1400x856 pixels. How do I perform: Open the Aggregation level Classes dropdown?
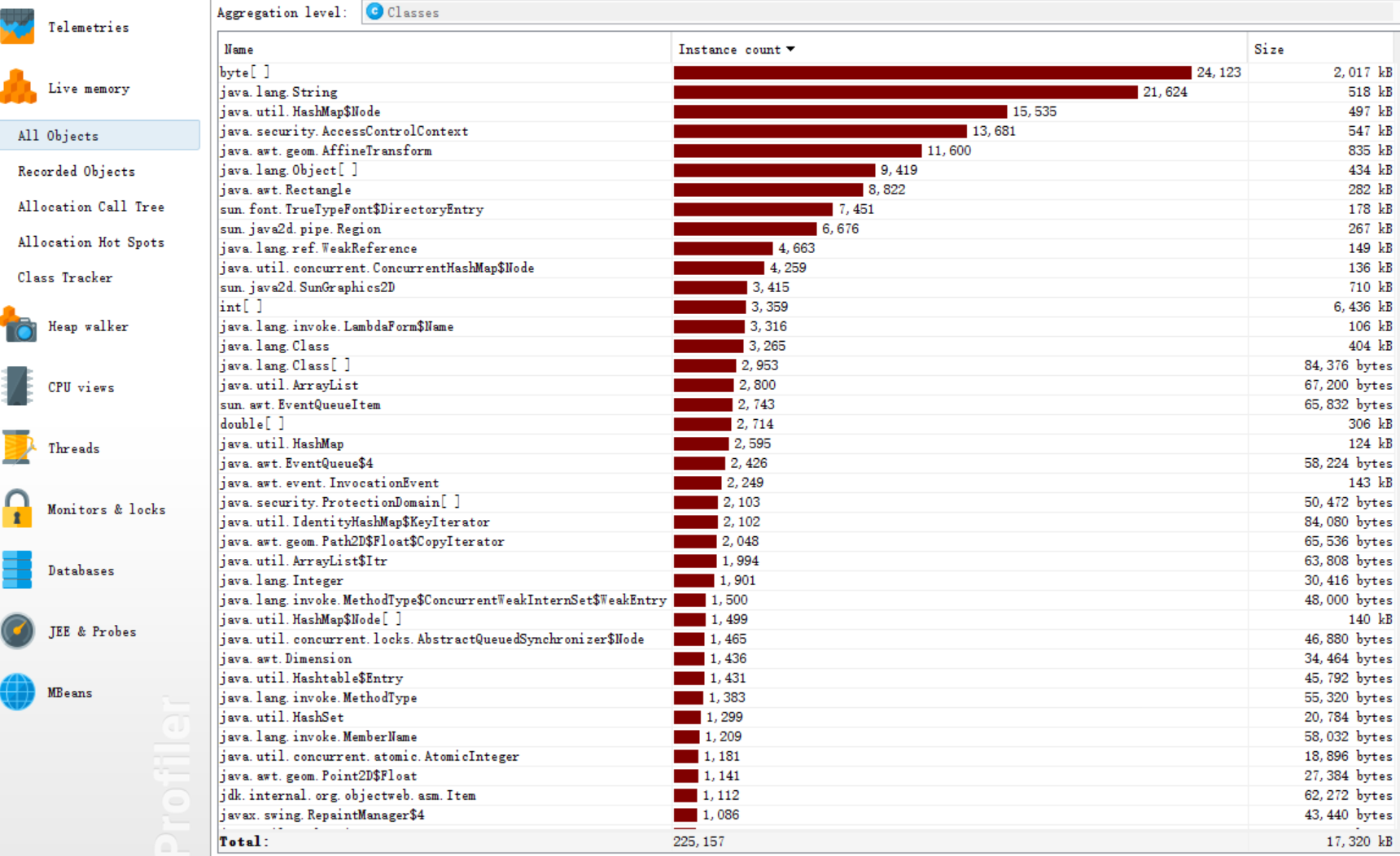tap(879, 12)
